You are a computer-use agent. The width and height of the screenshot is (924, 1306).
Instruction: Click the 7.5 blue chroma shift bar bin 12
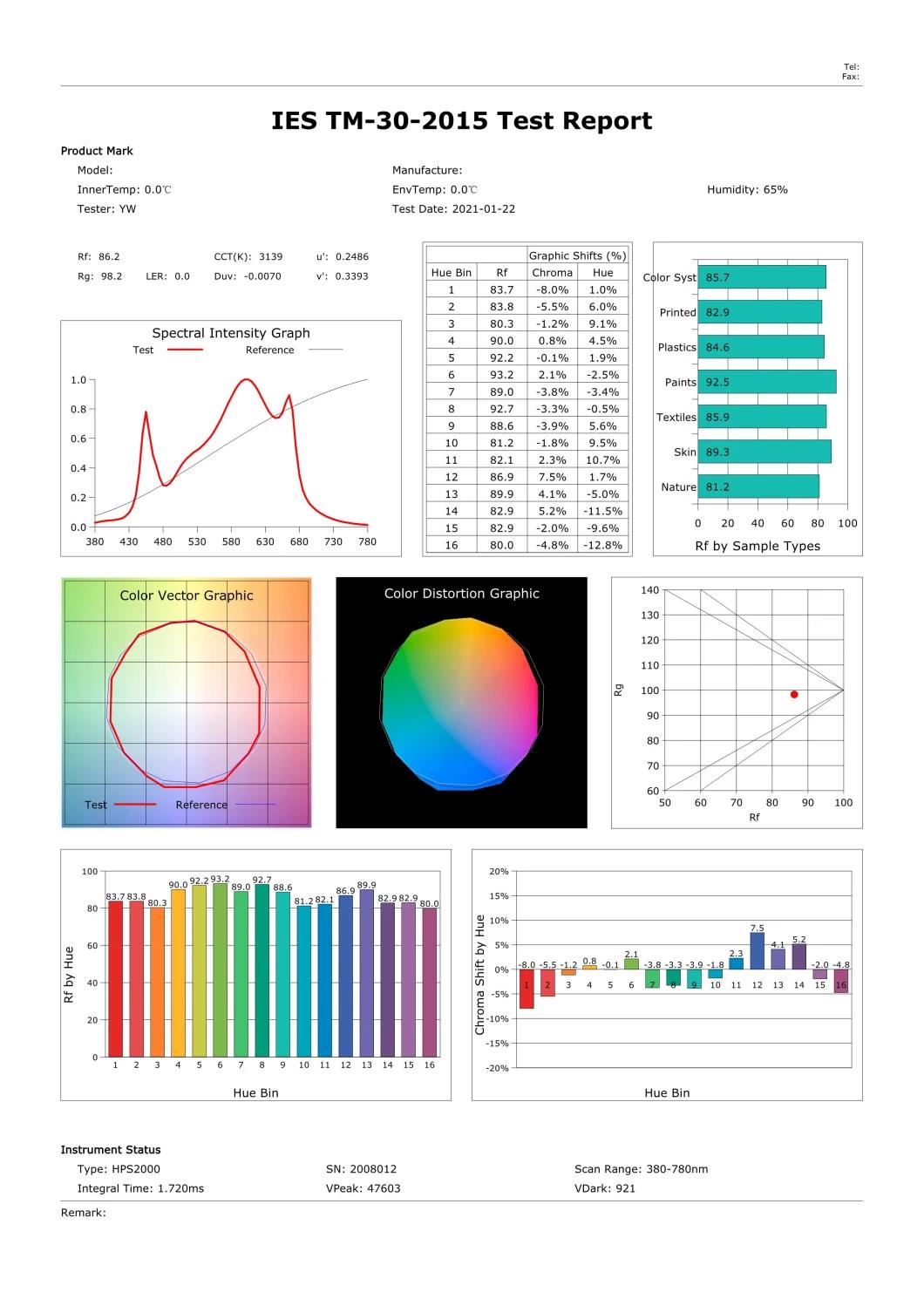pyautogui.click(x=757, y=951)
